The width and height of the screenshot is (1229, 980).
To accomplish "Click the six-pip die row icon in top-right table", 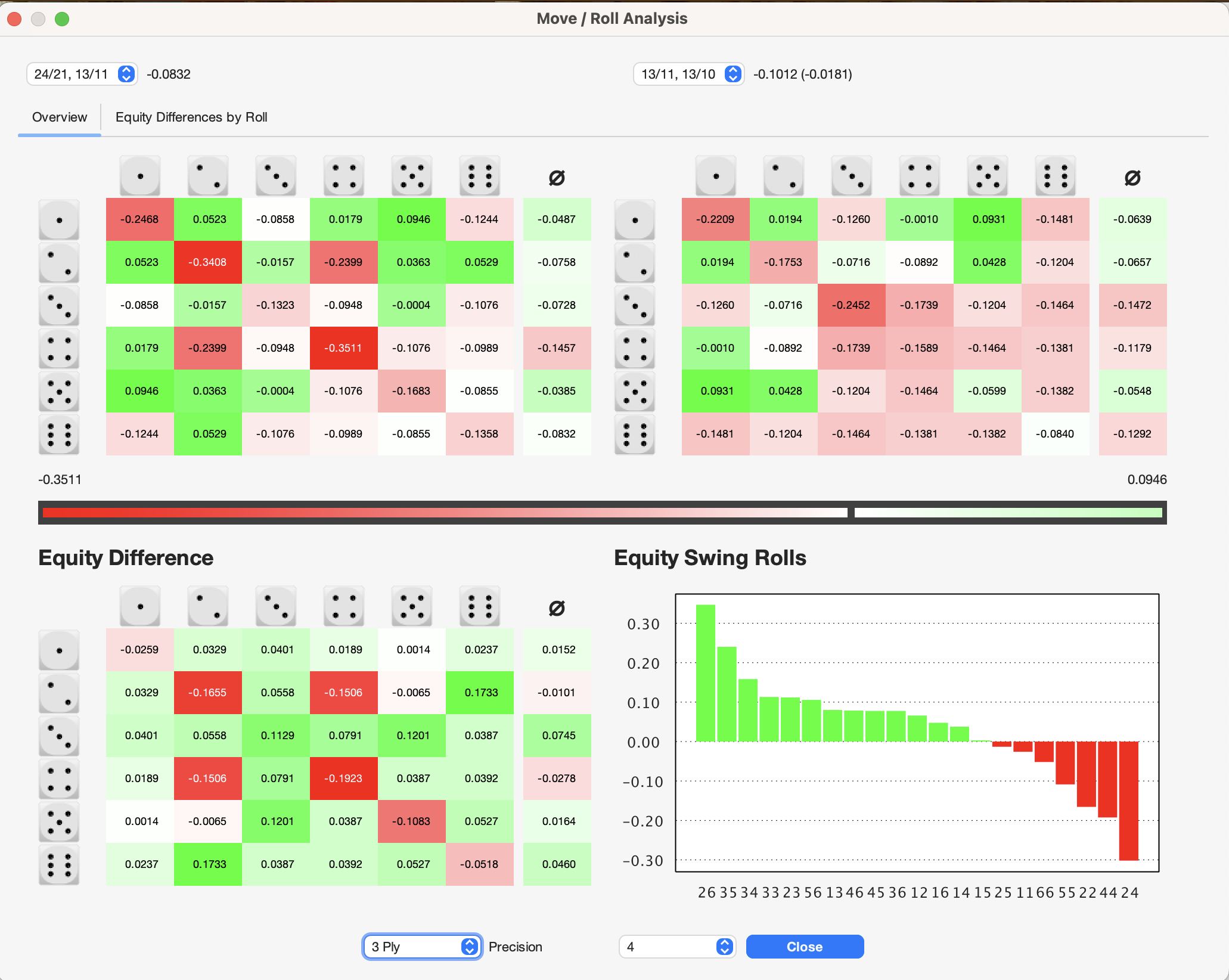I will [x=635, y=434].
